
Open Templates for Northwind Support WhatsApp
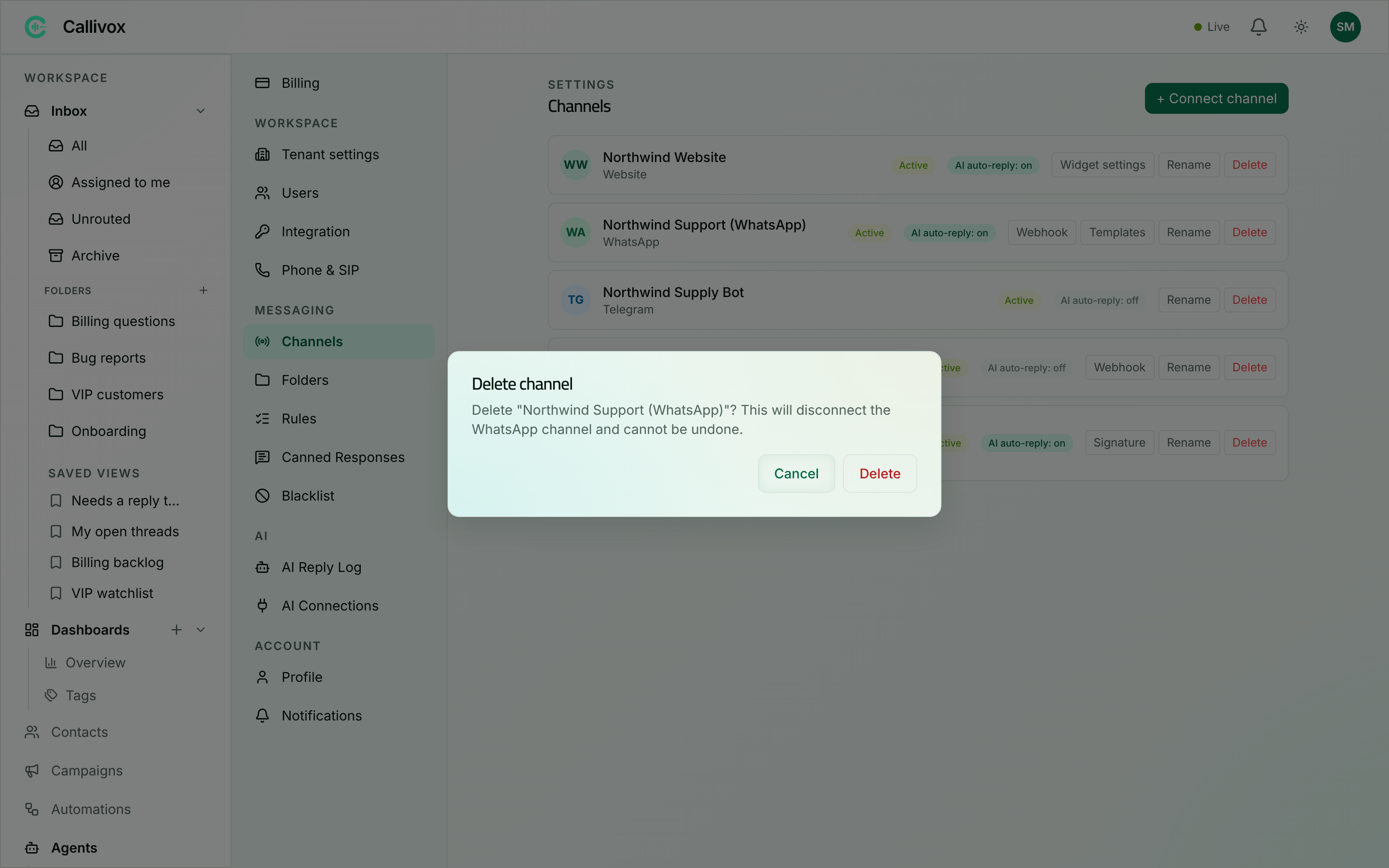[x=1117, y=232]
